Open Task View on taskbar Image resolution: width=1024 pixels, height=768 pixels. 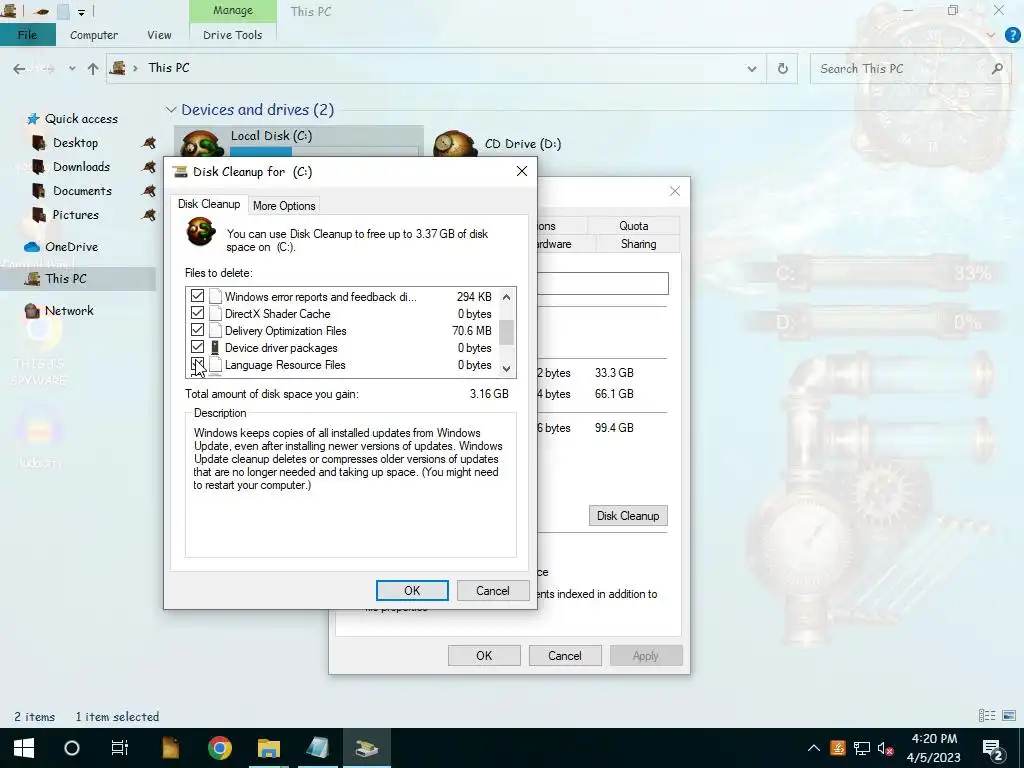pyautogui.click(x=120, y=748)
